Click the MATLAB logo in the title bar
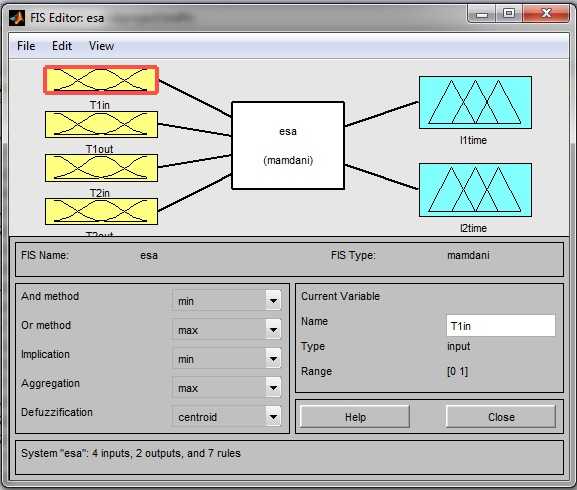 (x=17, y=18)
